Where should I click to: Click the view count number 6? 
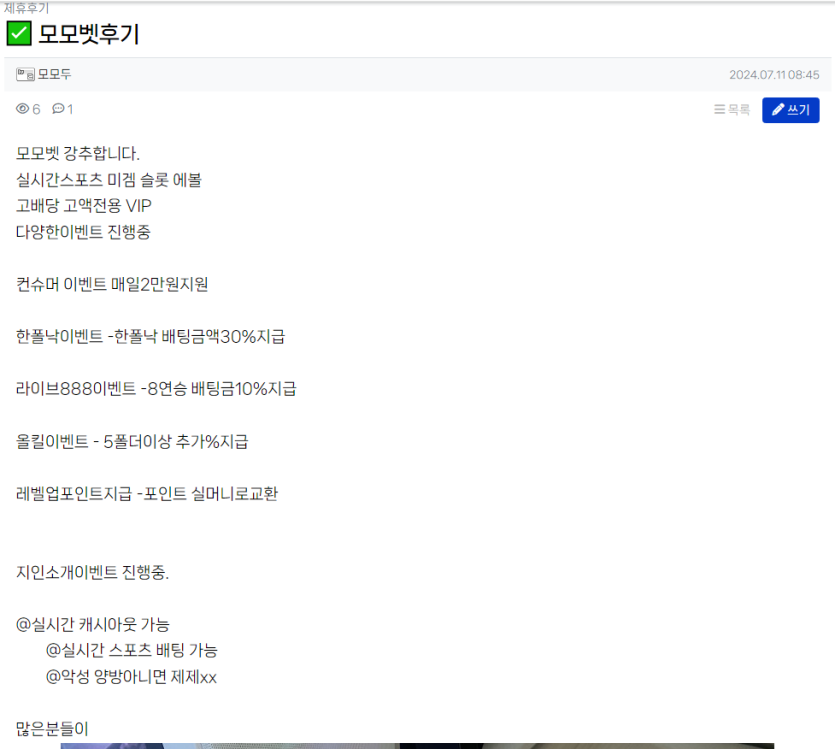point(36,110)
